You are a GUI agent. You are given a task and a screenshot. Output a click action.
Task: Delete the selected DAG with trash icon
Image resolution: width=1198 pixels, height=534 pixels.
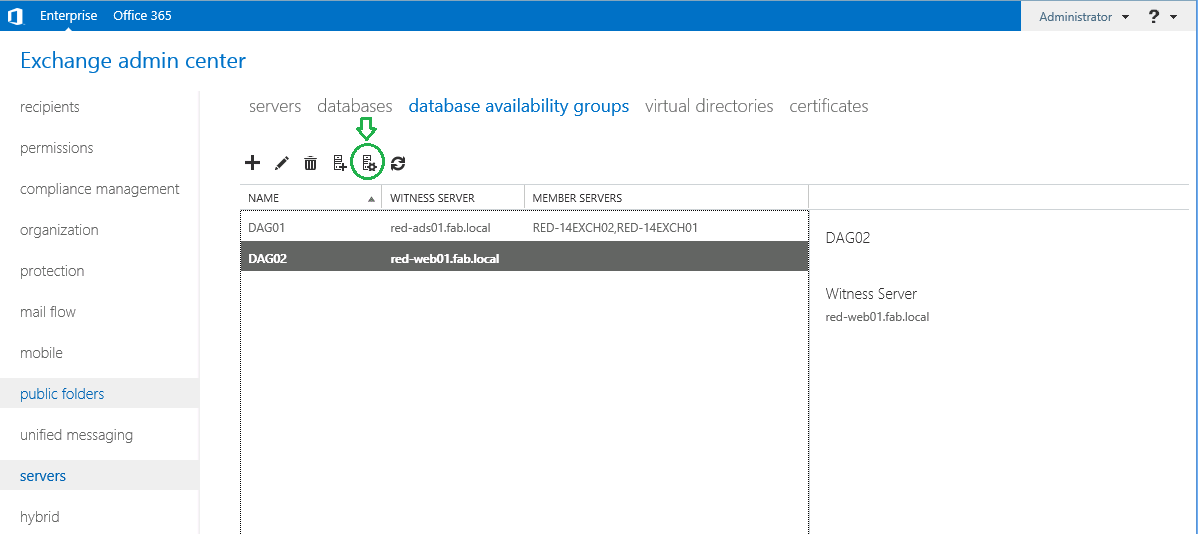[310, 163]
